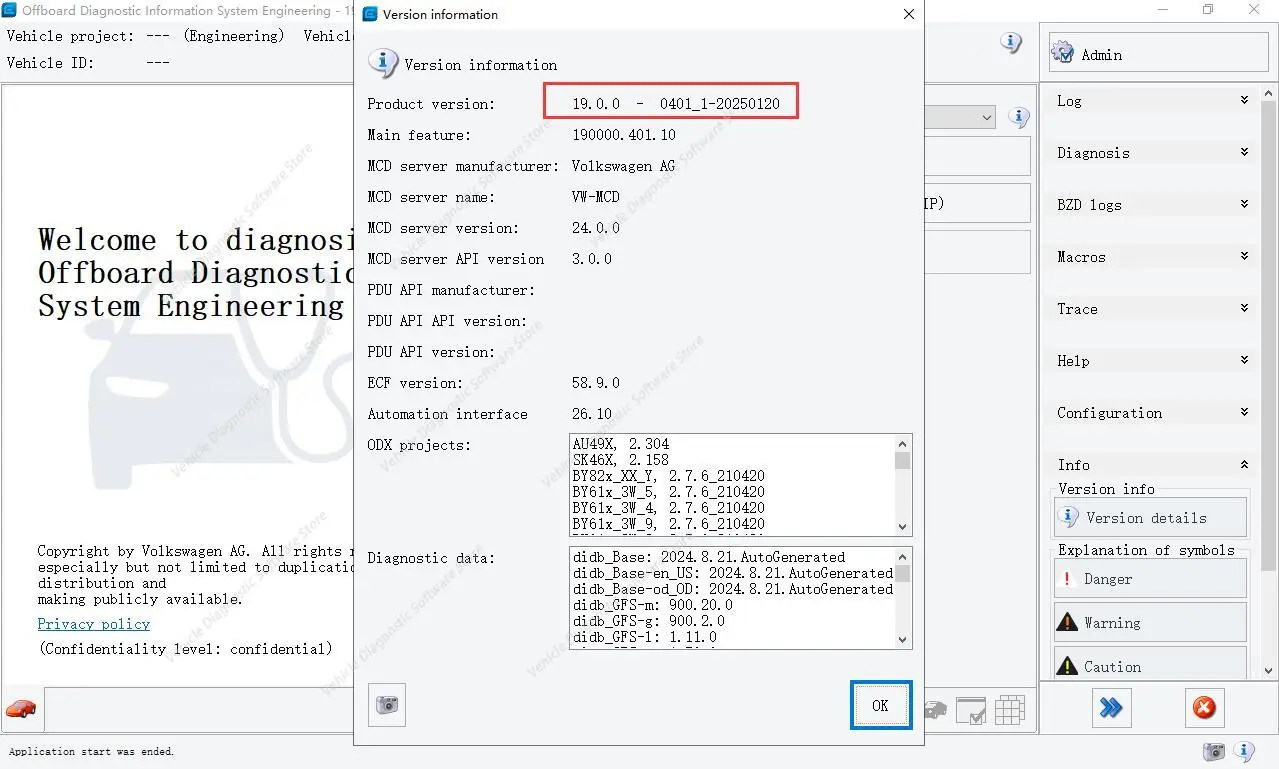1279x769 pixels.
Task: Click the grey car icon in bottom toolbar
Action: (x=935, y=710)
